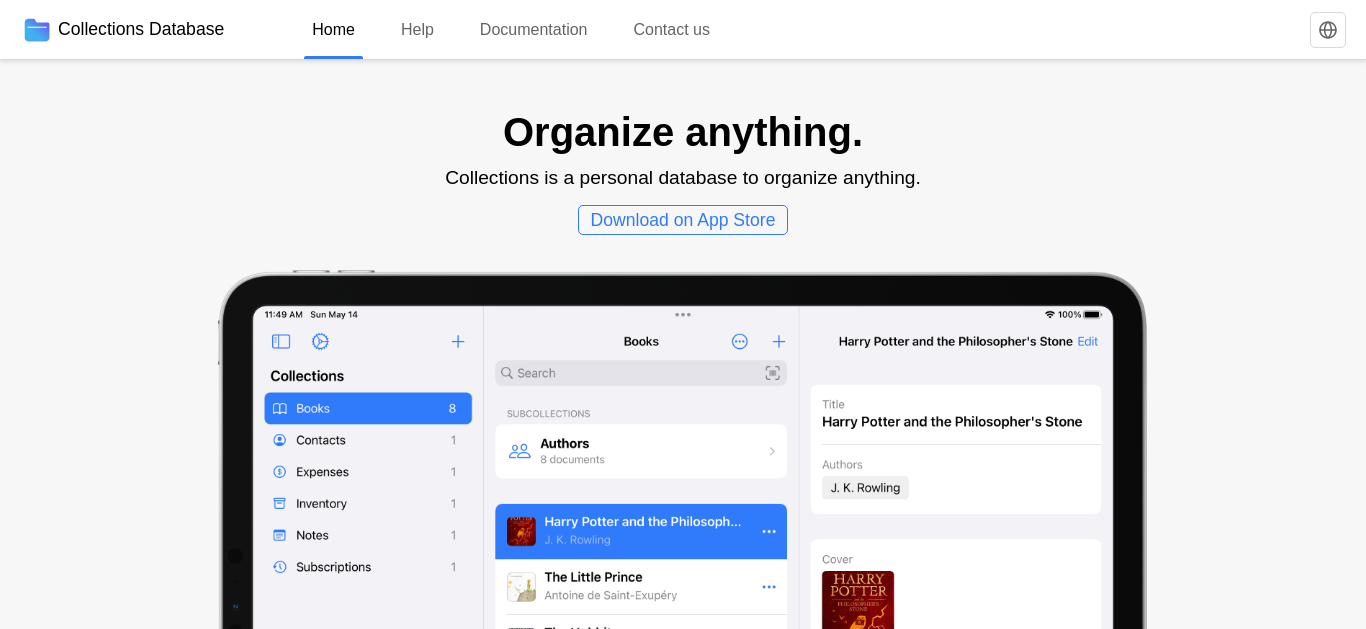
Task: Open the Contact us tab
Action: [671, 30]
